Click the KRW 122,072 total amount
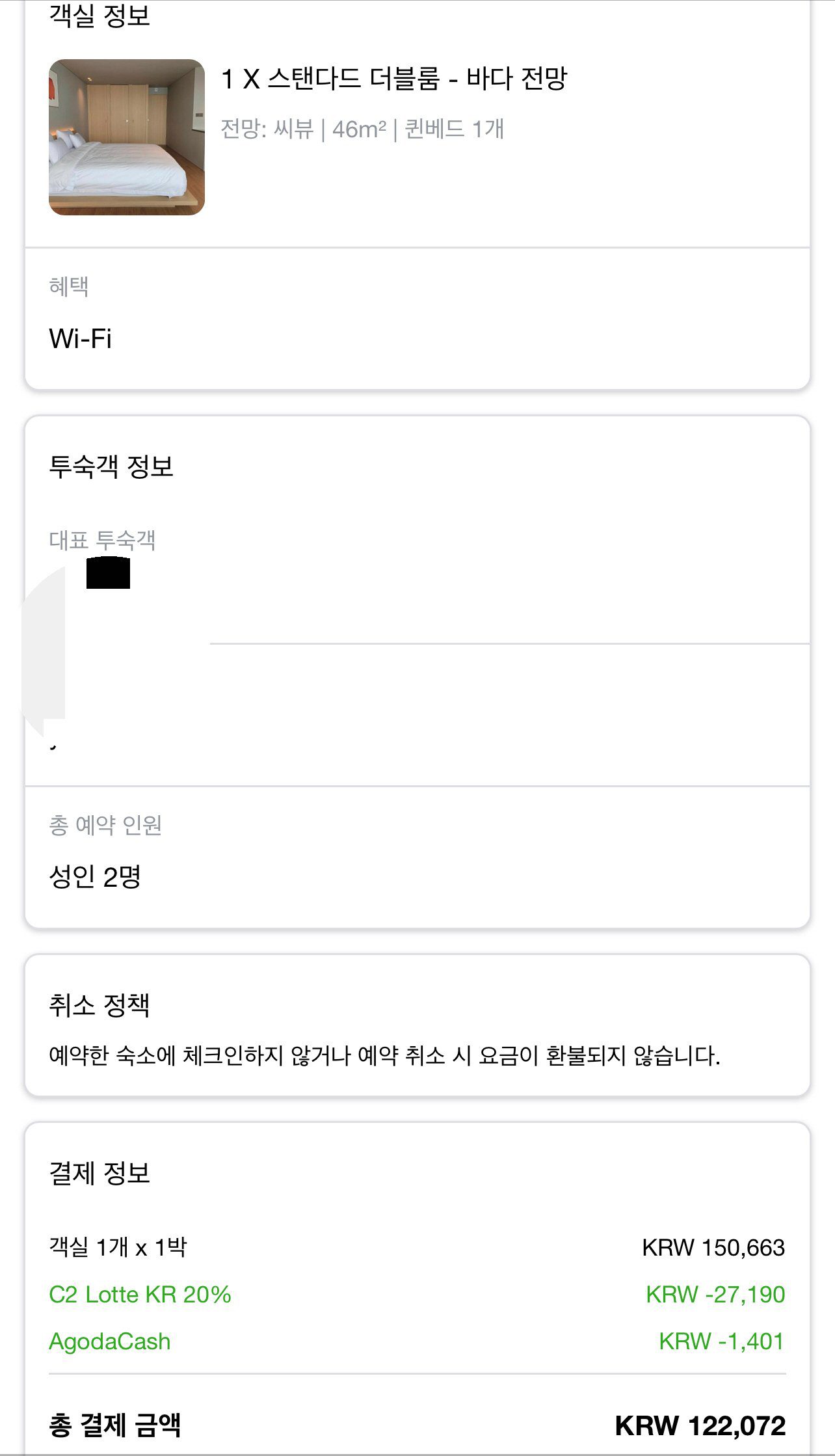The height and width of the screenshot is (1456, 835). [700, 1425]
